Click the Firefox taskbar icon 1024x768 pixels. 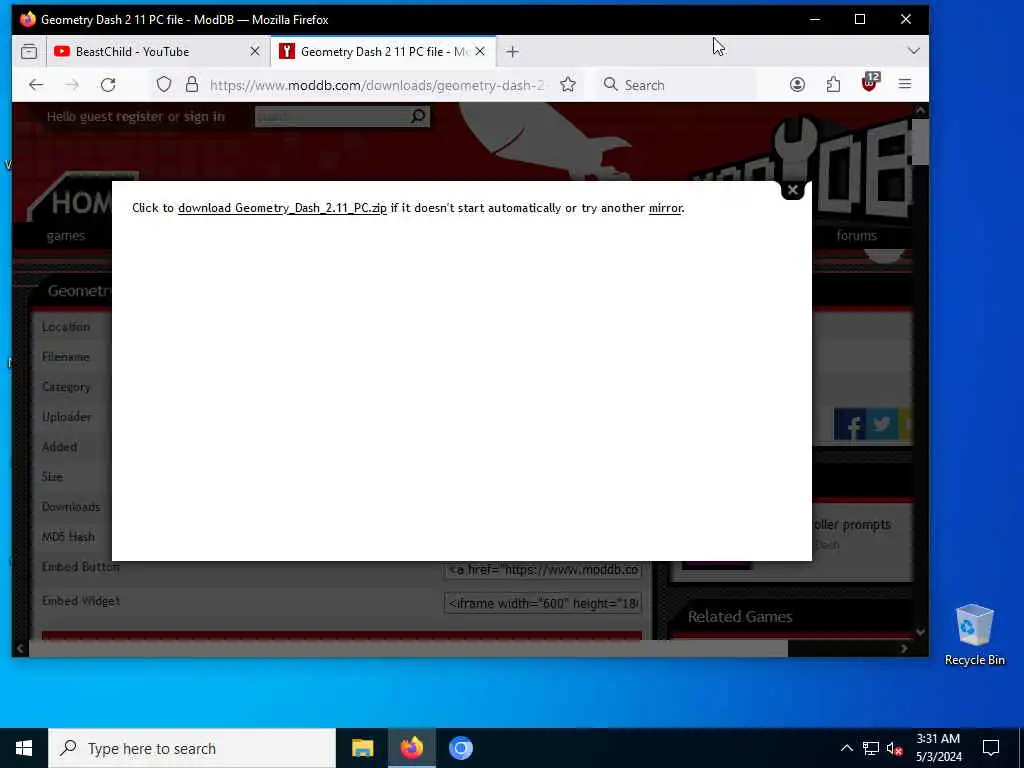[411, 748]
